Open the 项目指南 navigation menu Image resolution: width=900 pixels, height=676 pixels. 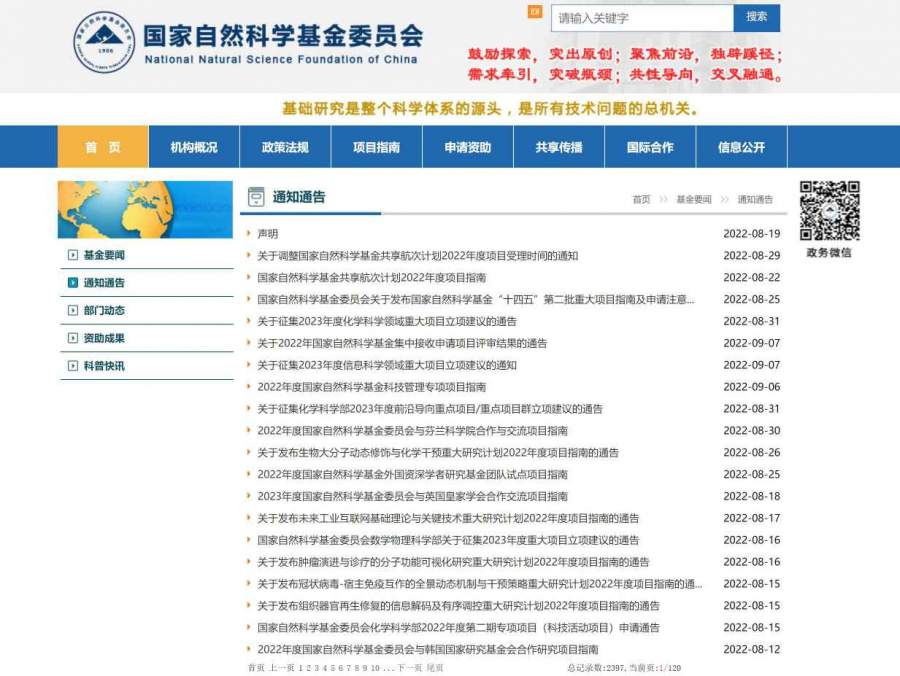pyautogui.click(x=376, y=147)
